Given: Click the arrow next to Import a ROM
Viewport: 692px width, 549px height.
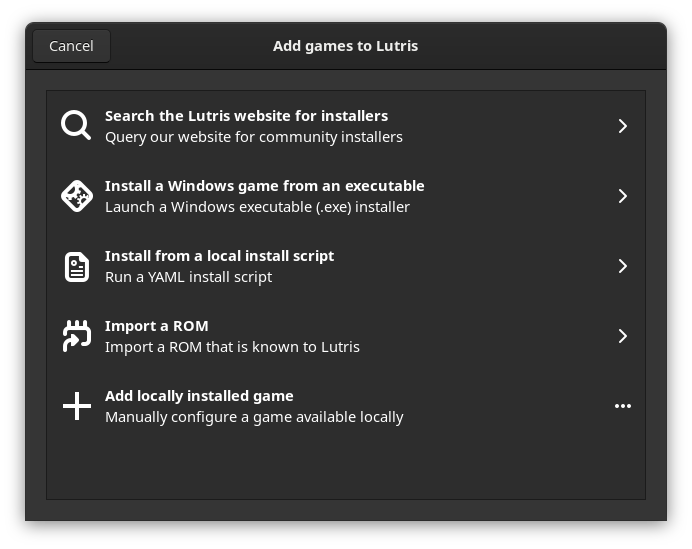Looking at the screenshot, I should coord(622,336).
